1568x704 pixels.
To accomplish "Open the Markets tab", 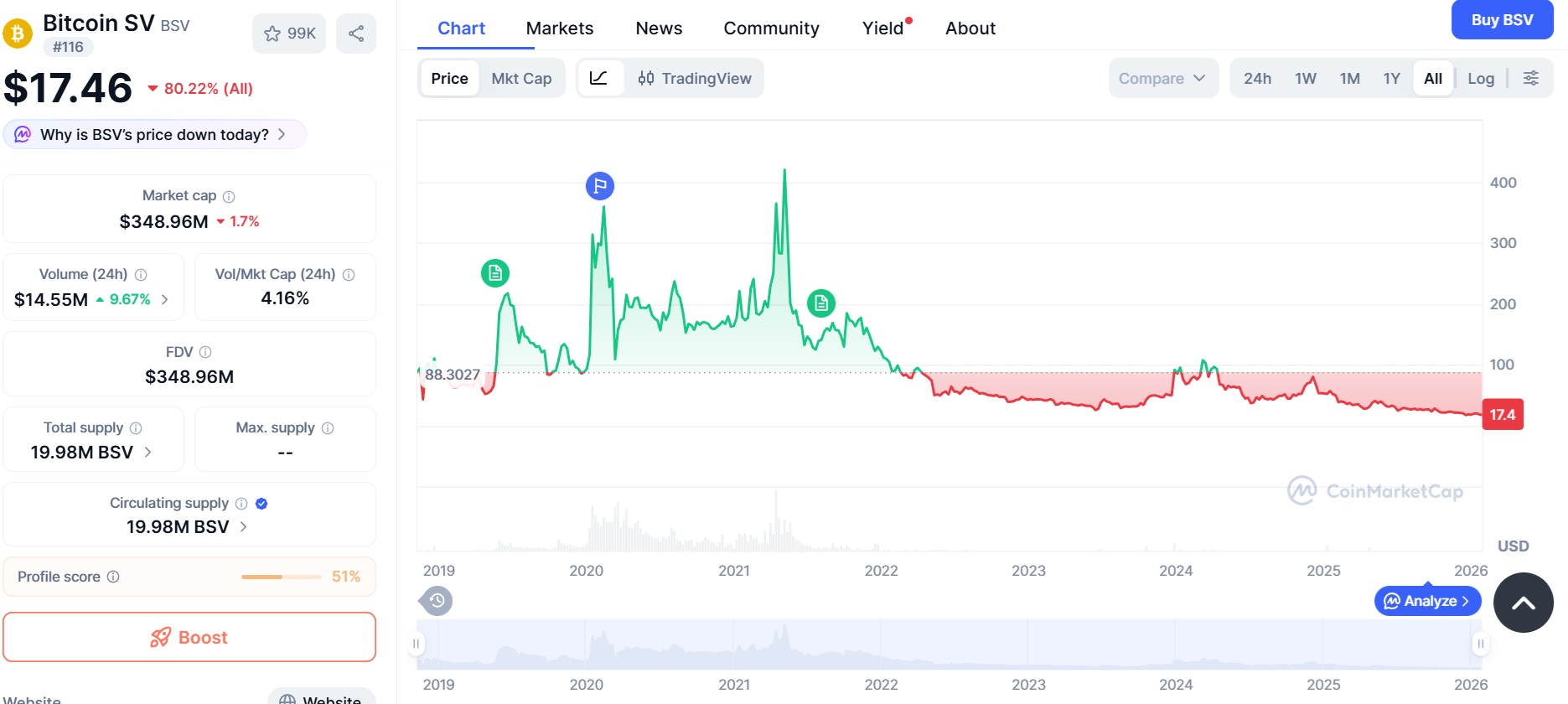I will pos(560,28).
